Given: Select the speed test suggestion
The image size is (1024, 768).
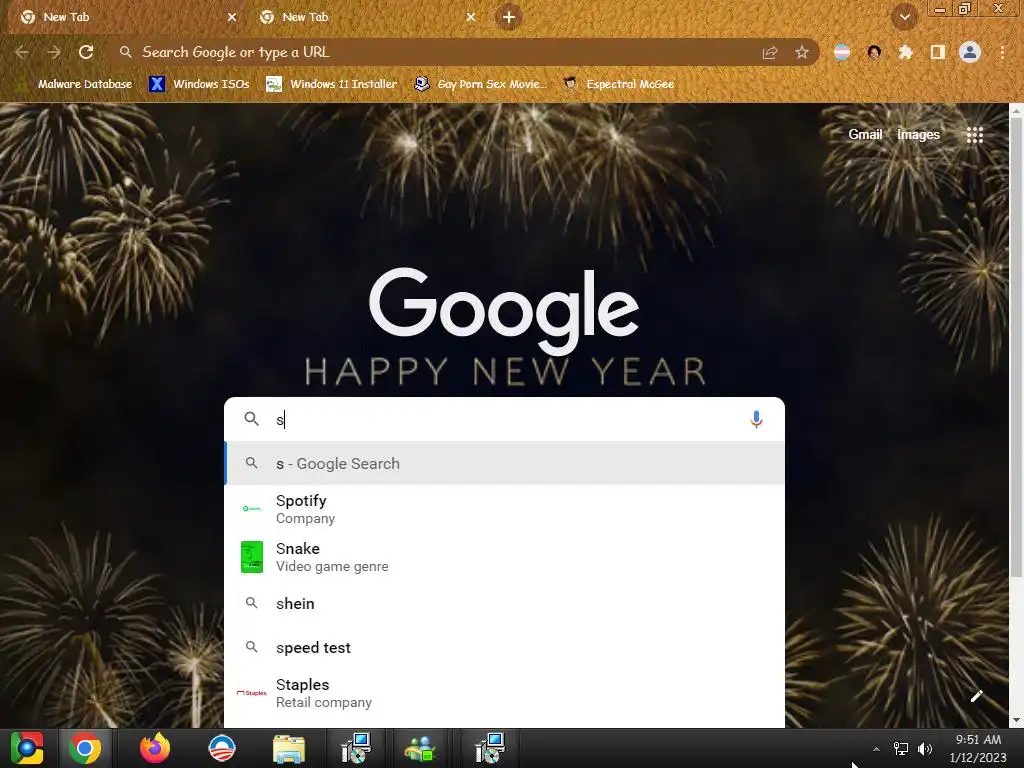Looking at the screenshot, I should point(504,647).
